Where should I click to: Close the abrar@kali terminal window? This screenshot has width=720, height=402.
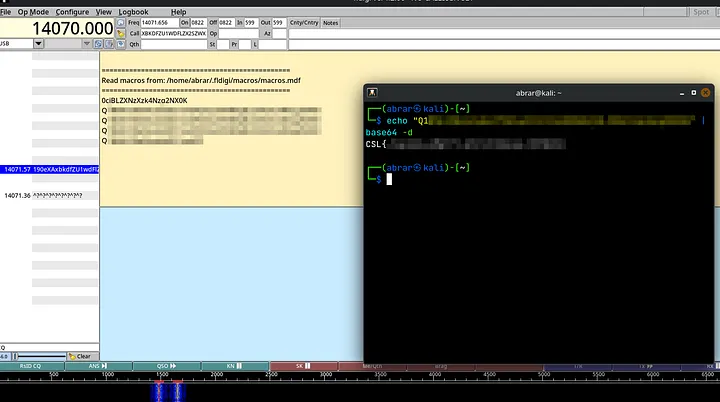click(706, 93)
